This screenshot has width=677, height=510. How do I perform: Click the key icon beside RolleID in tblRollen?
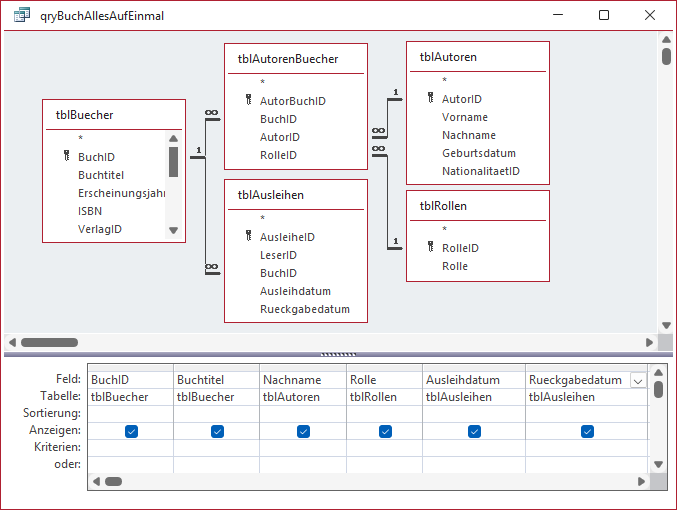[430, 247]
